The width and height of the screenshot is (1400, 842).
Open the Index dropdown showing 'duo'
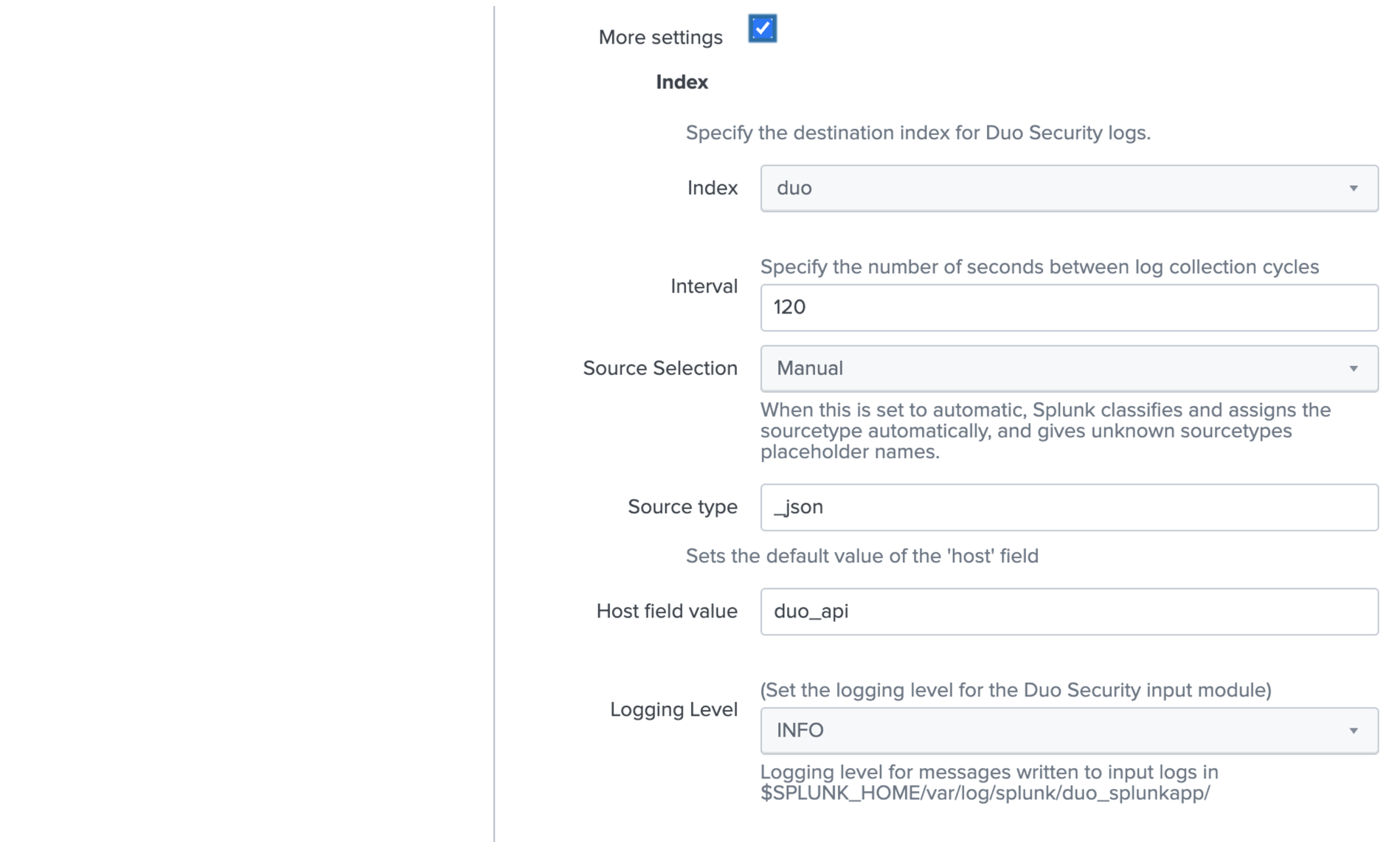tap(1069, 188)
